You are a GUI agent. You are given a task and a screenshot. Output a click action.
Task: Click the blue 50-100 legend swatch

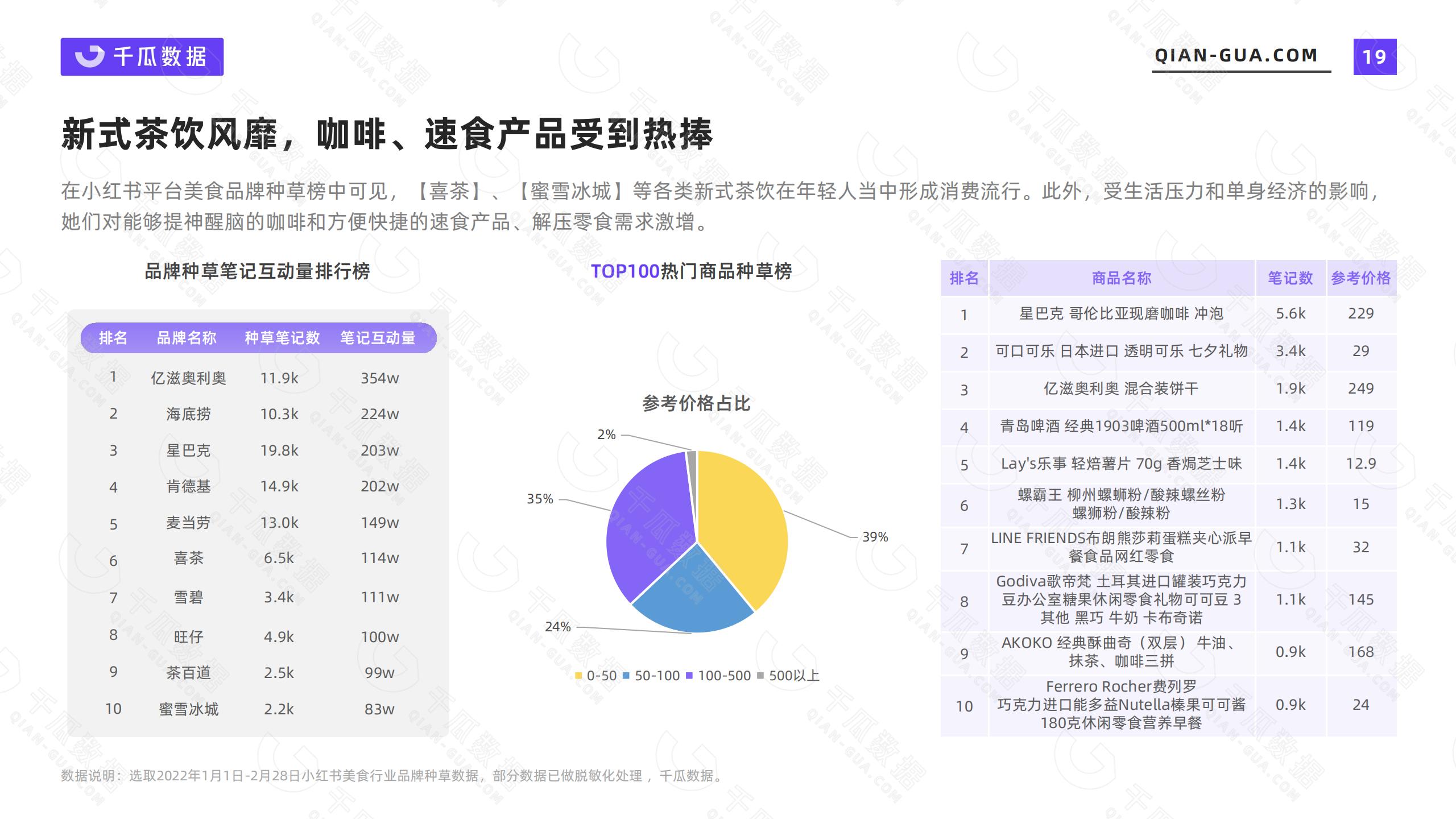point(626,676)
